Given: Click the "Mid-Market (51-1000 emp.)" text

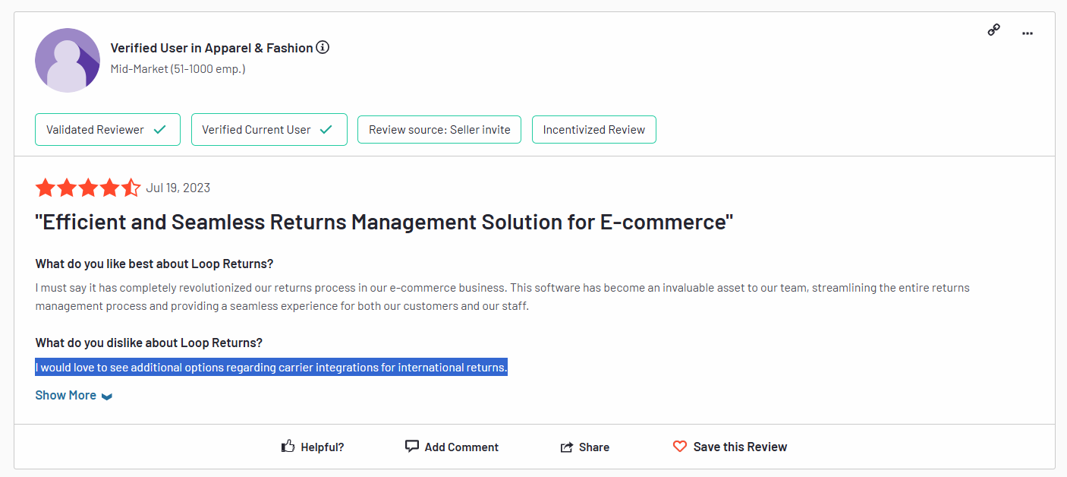Looking at the screenshot, I should tap(178, 69).
